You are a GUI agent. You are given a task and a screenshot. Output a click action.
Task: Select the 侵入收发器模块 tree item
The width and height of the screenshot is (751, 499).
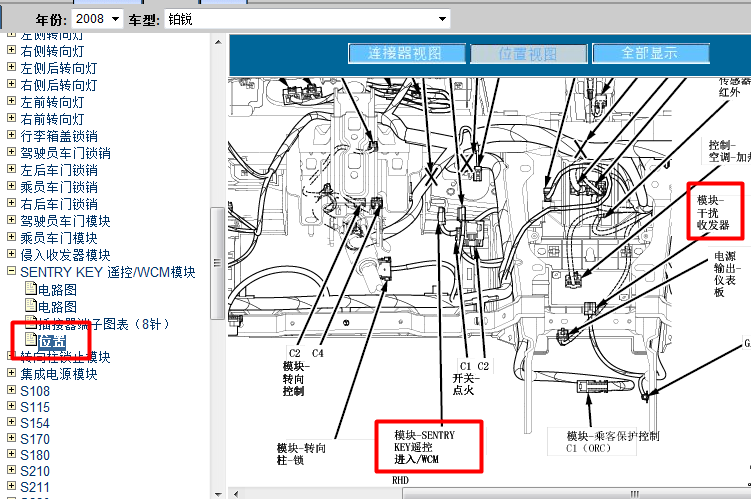66,255
